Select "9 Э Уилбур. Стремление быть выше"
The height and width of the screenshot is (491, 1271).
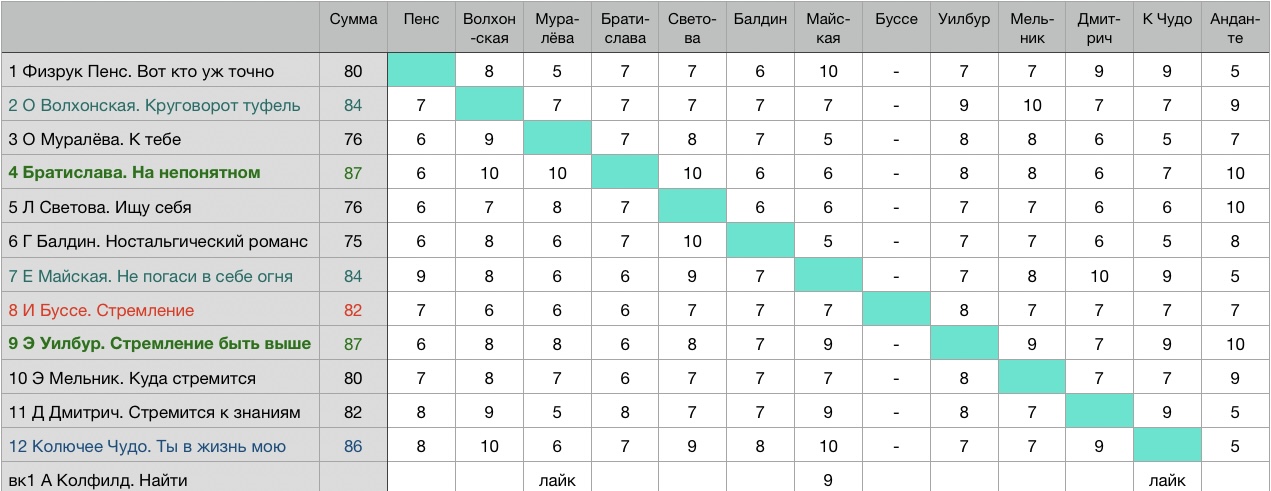pyautogui.click(x=159, y=343)
